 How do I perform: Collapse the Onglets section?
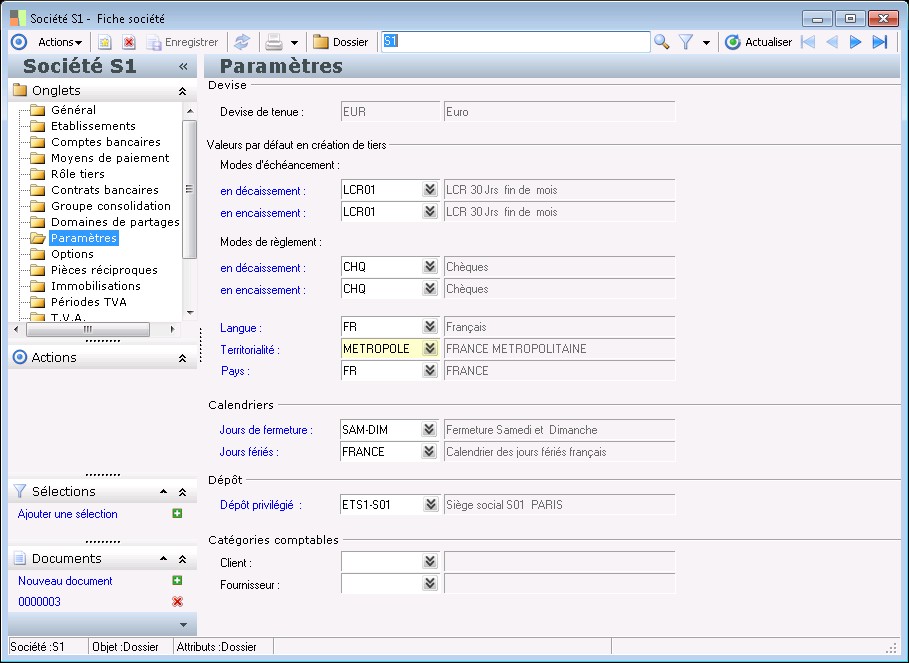[182, 91]
